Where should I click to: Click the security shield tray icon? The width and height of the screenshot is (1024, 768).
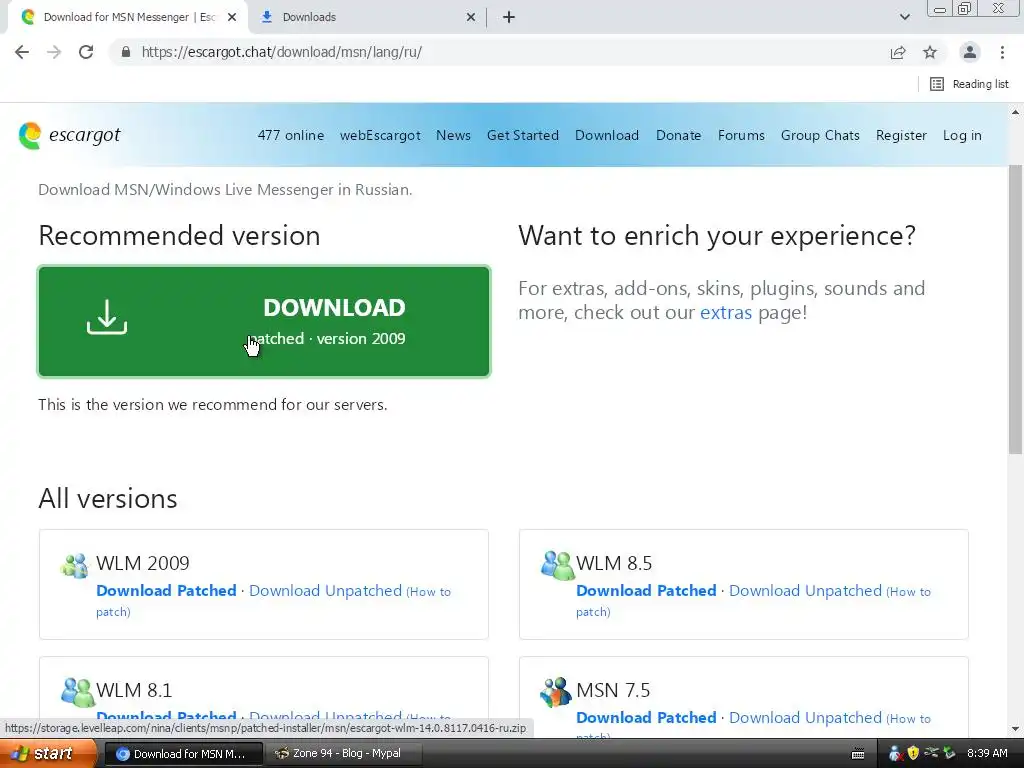[913, 753]
